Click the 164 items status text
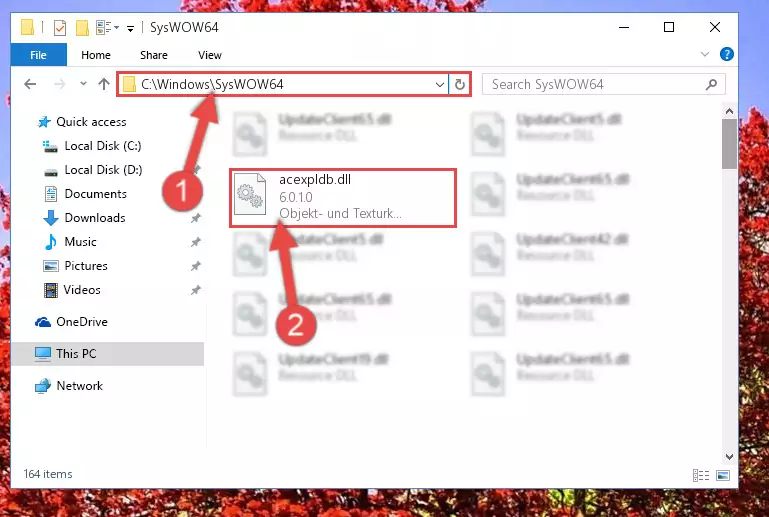 [x=48, y=474]
